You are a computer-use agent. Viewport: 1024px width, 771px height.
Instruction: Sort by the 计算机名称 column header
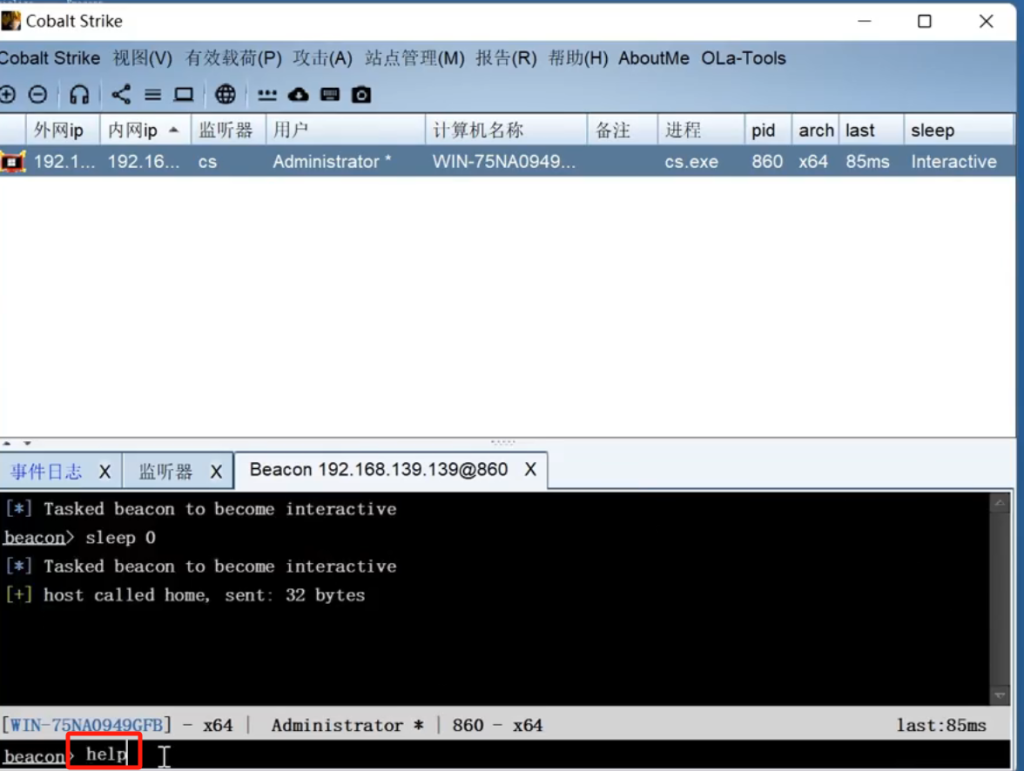click(506, 130)
